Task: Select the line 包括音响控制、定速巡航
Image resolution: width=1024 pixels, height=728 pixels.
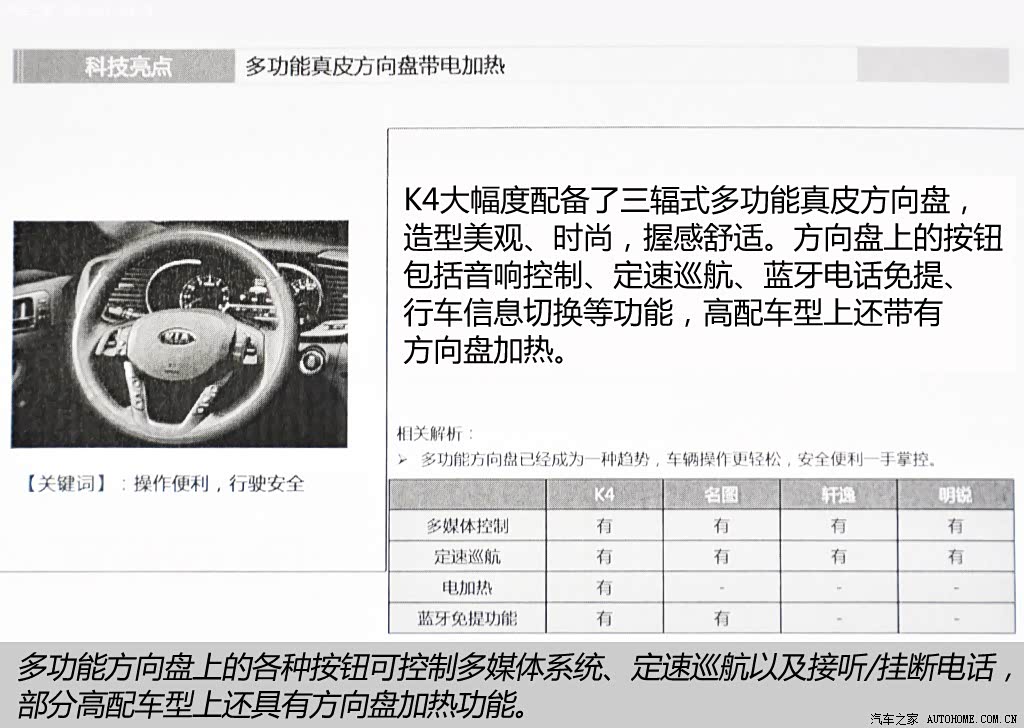Action: (679, 276)
